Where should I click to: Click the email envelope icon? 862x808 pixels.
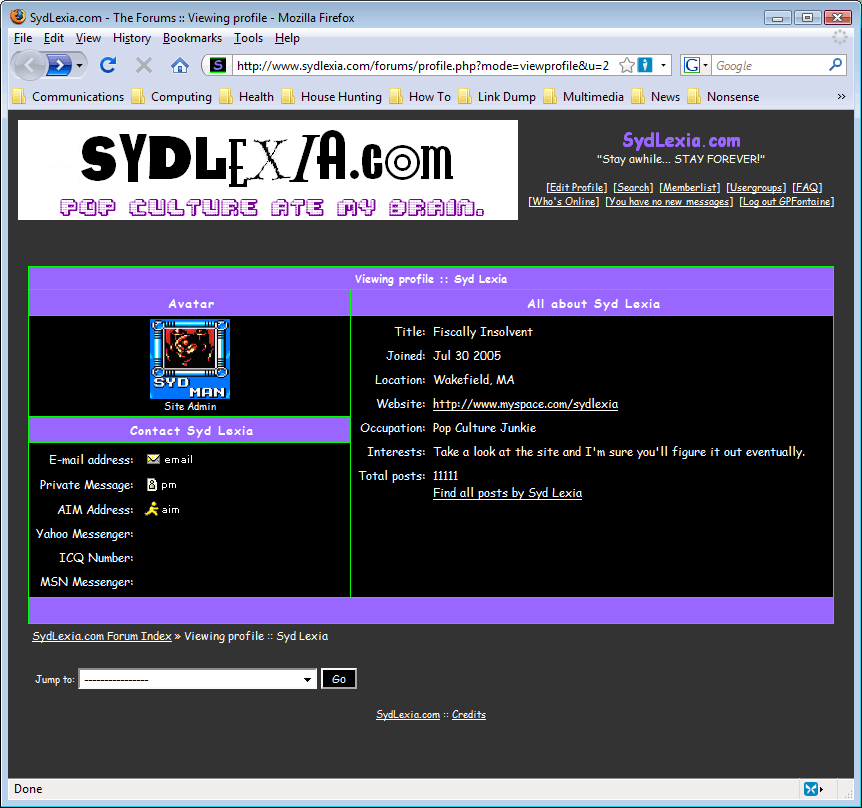[x=153, y=459]
